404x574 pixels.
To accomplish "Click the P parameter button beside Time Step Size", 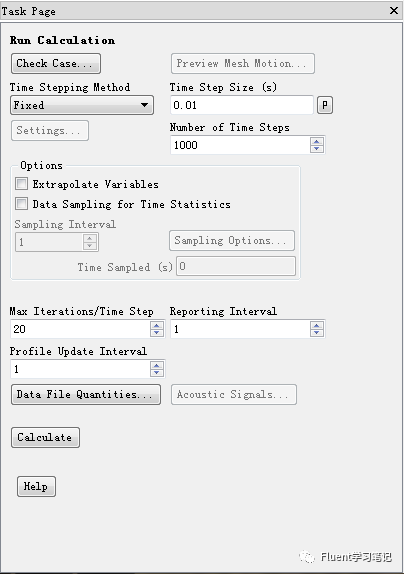I will point(325,105).
